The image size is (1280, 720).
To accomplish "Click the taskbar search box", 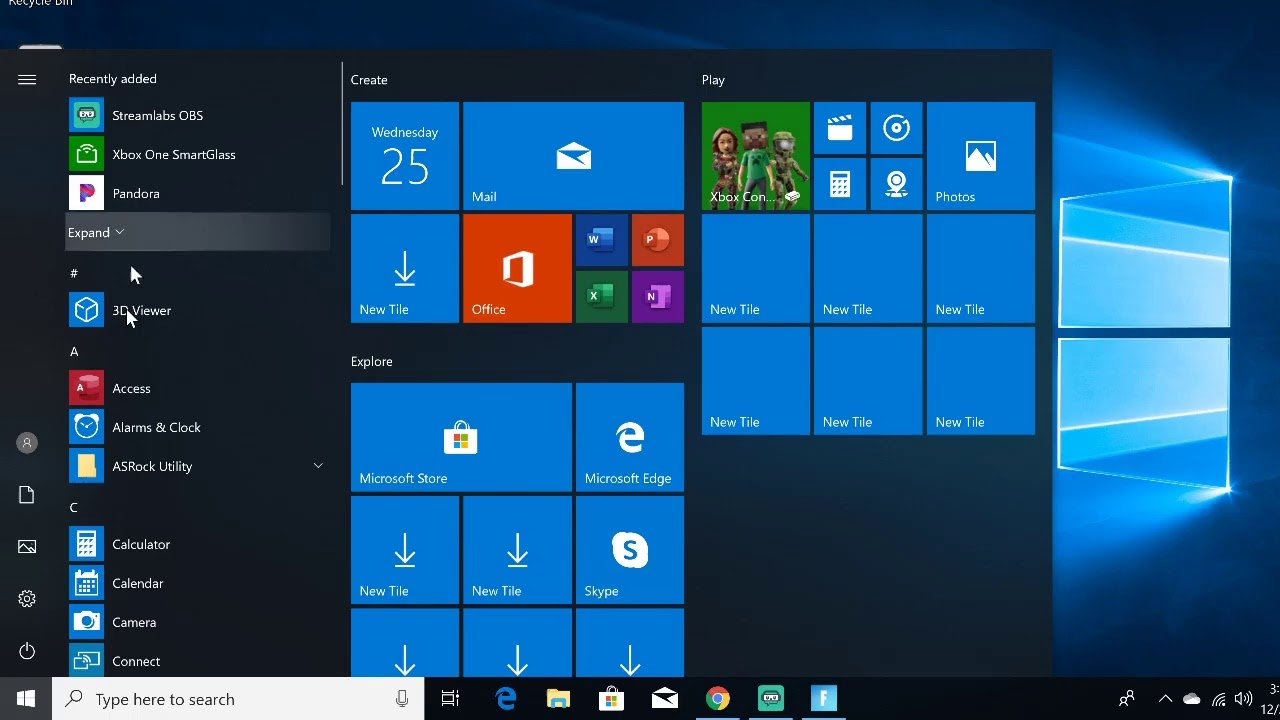I will coord(238,699).
